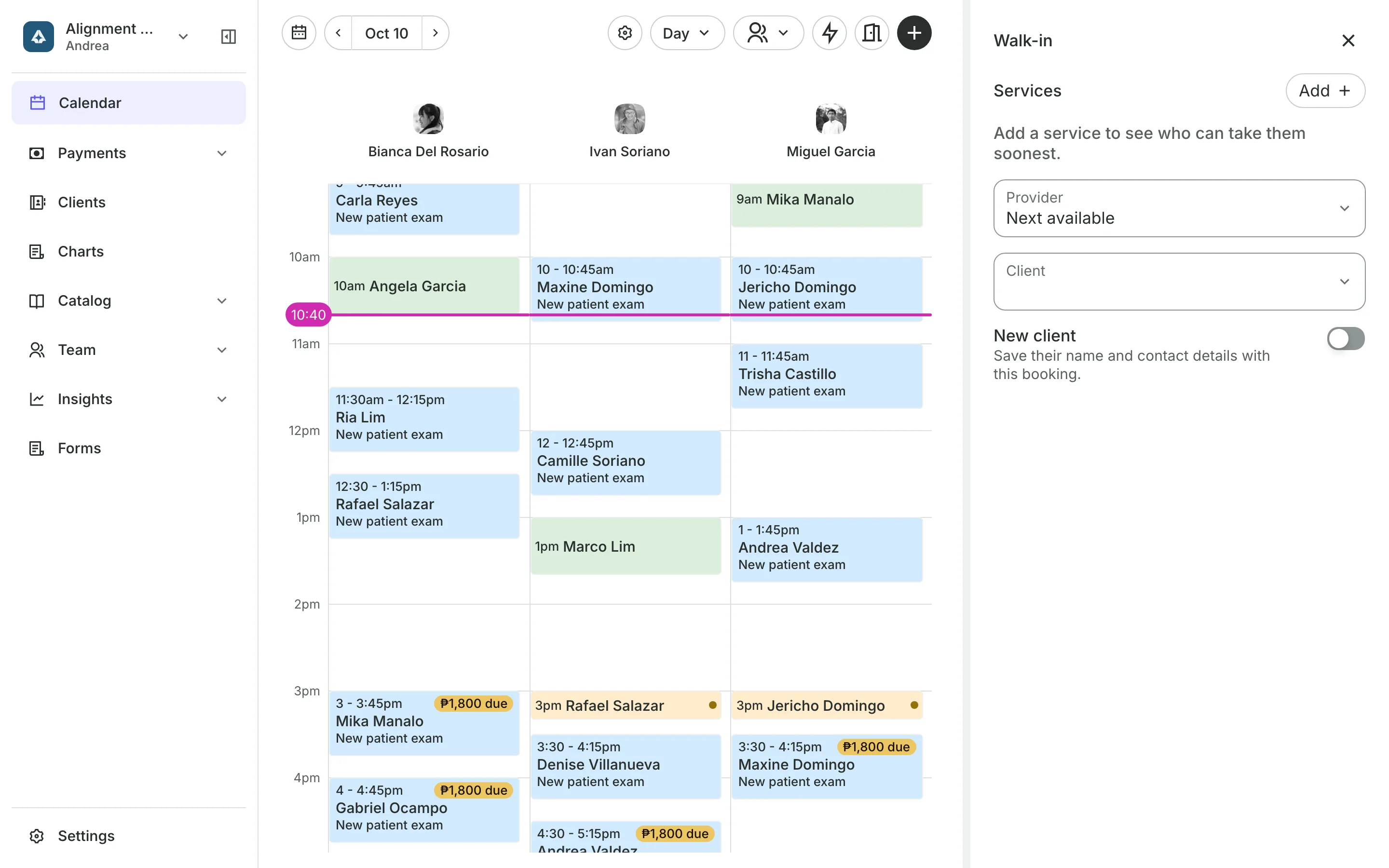This screenshot has height=868, width=1389.
Task: Go to previous day arrow
Action: point(339,33)
